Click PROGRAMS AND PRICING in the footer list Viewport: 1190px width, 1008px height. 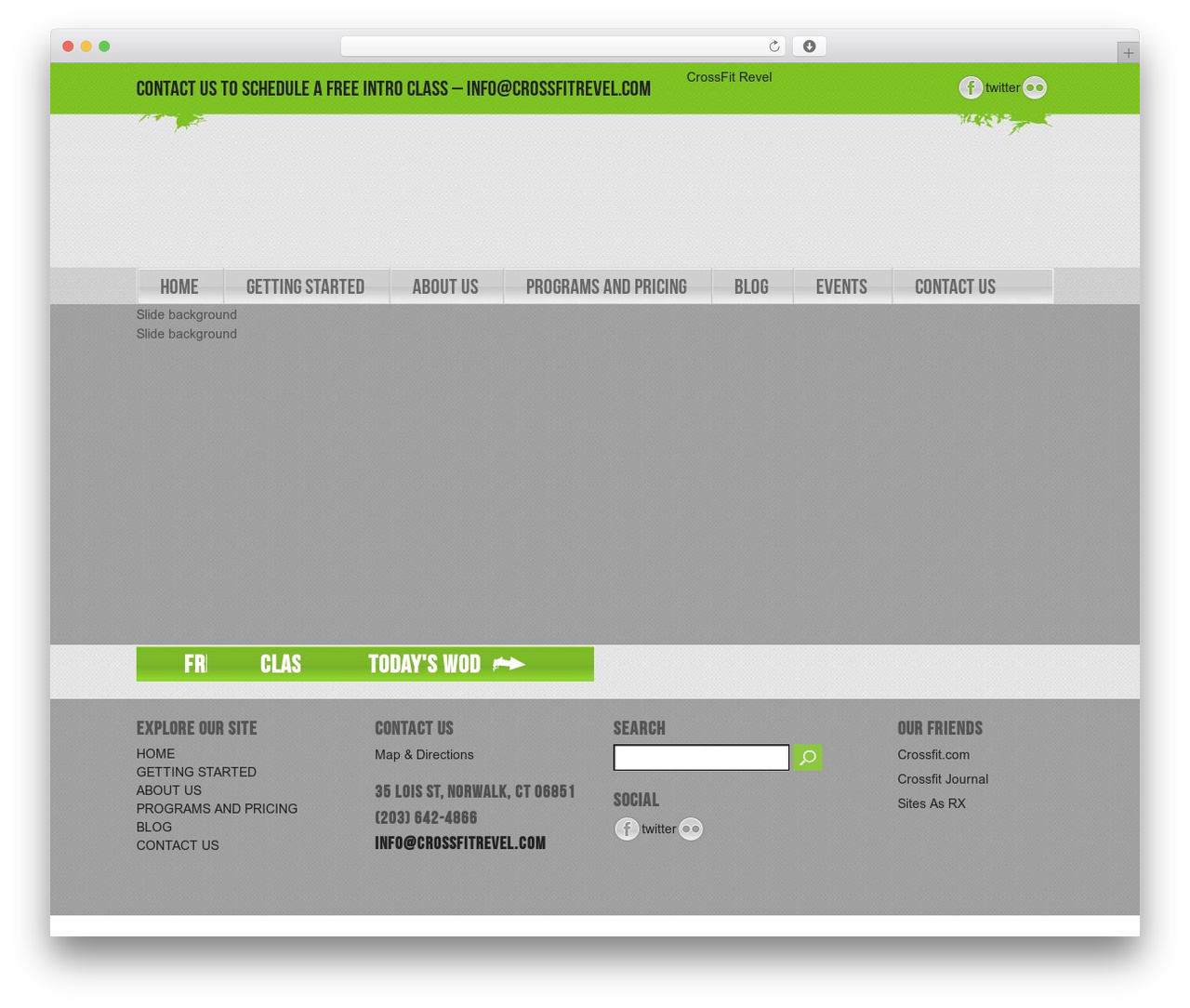[217, 808]
